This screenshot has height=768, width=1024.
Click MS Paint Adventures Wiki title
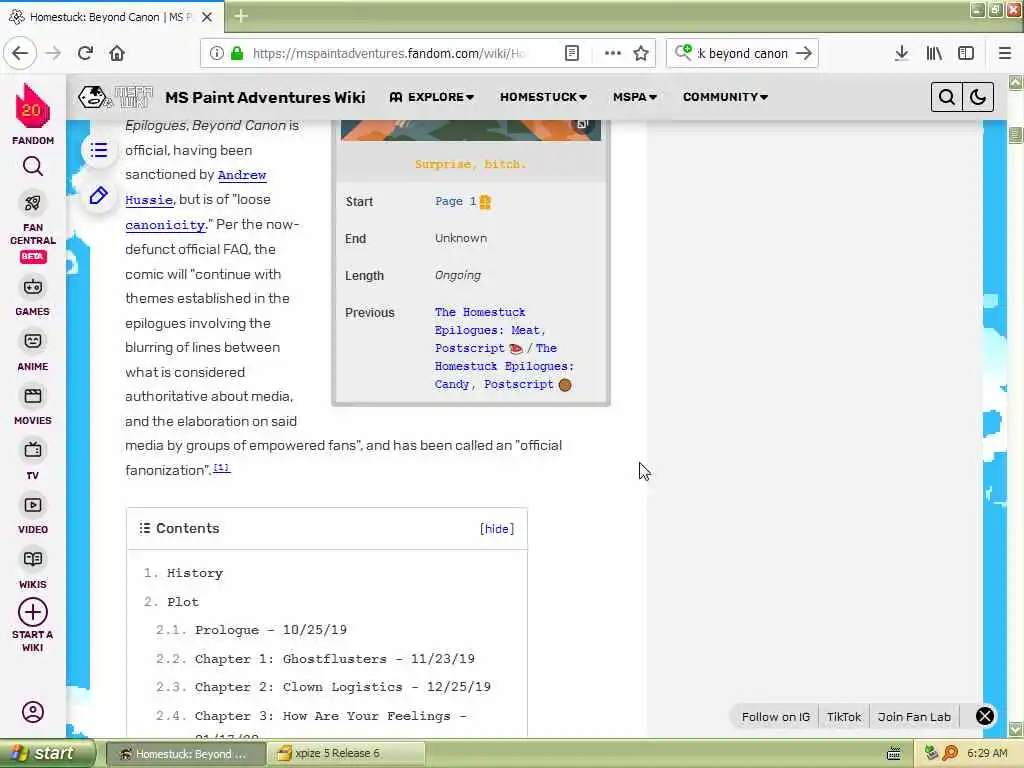[265, 97]
